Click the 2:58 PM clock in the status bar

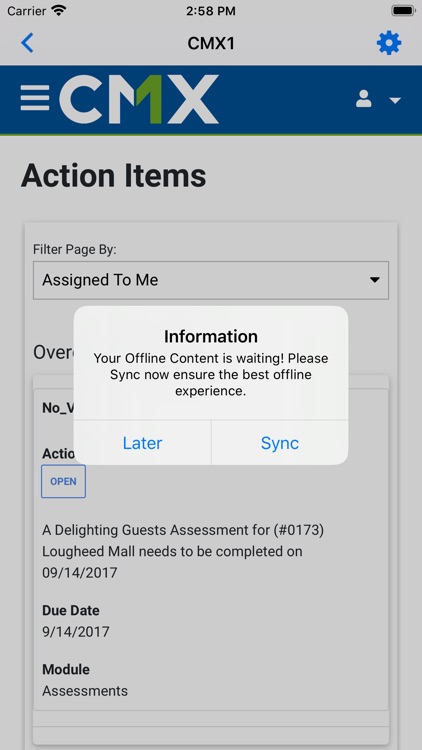point(211,11)
